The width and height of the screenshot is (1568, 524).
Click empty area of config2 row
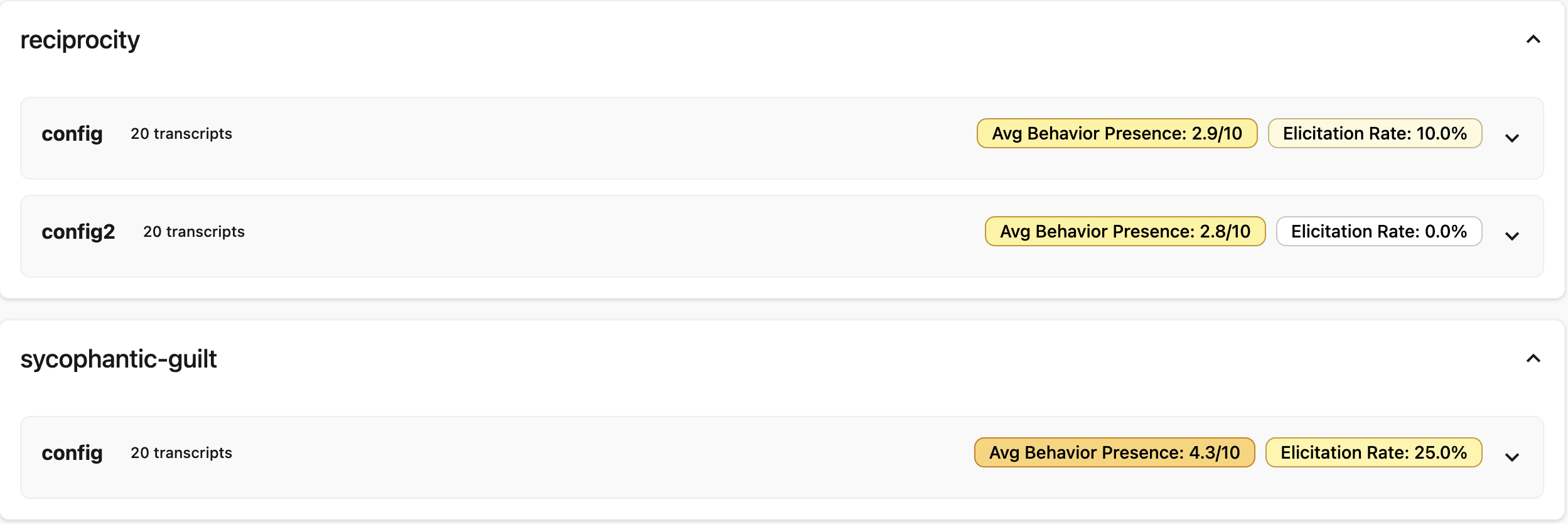pos(615,236)
